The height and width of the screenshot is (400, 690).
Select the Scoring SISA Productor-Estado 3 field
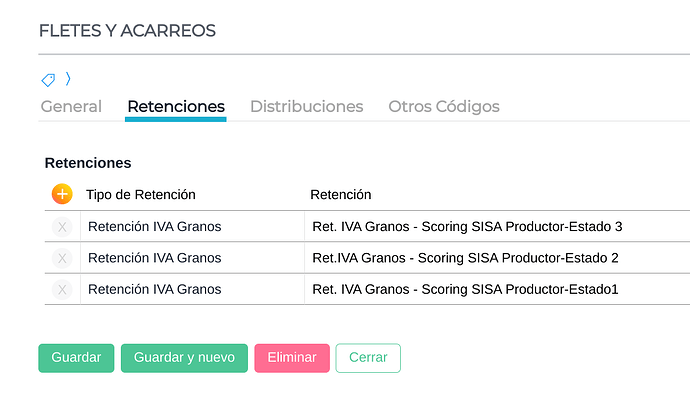[496, 227]
